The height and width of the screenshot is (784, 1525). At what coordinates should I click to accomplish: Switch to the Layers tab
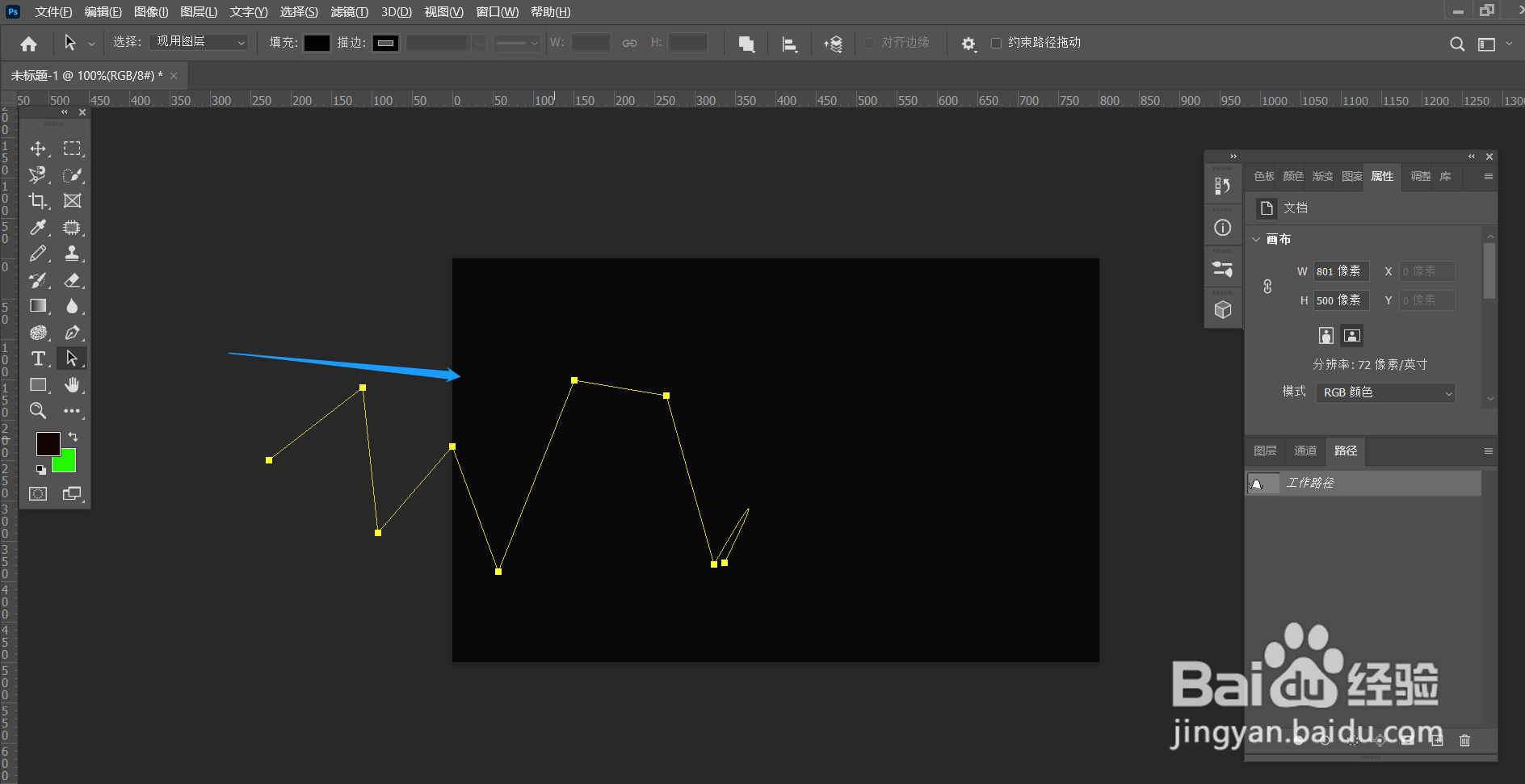point(1265,451)
